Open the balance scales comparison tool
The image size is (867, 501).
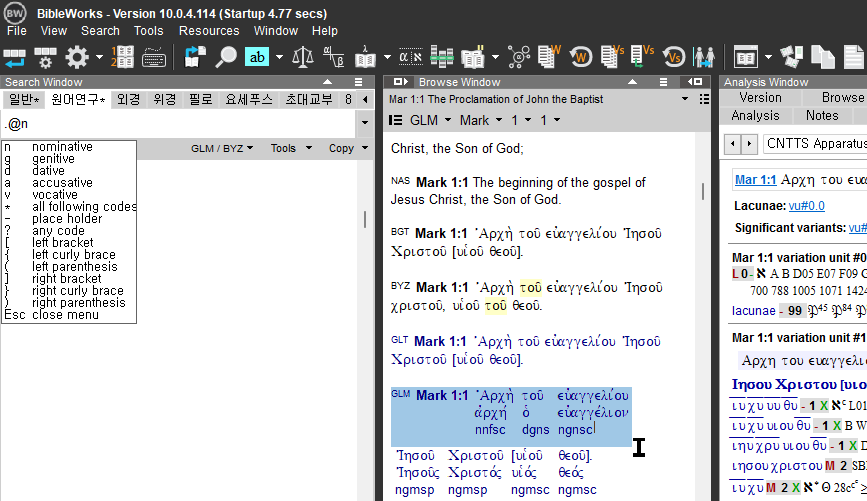click(x=302, y=57)
